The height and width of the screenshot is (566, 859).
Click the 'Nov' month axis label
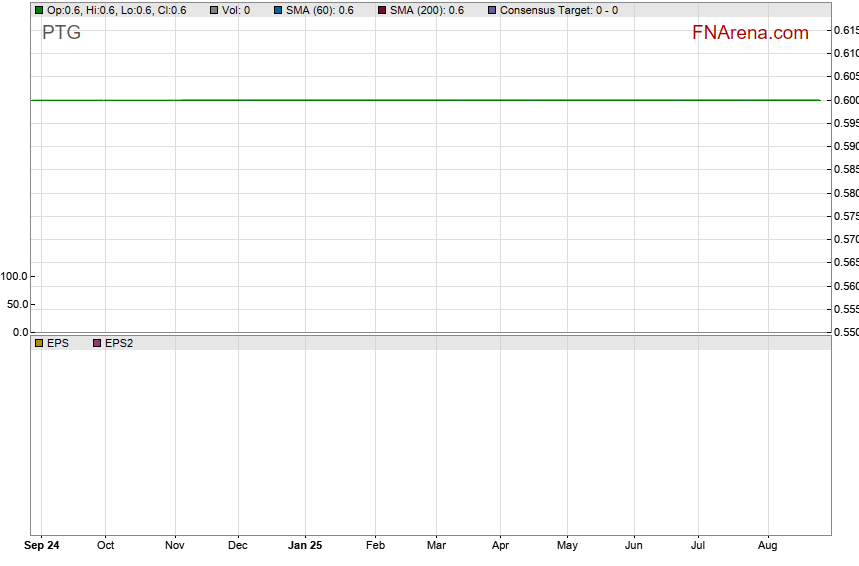click(x=175, y=545)
